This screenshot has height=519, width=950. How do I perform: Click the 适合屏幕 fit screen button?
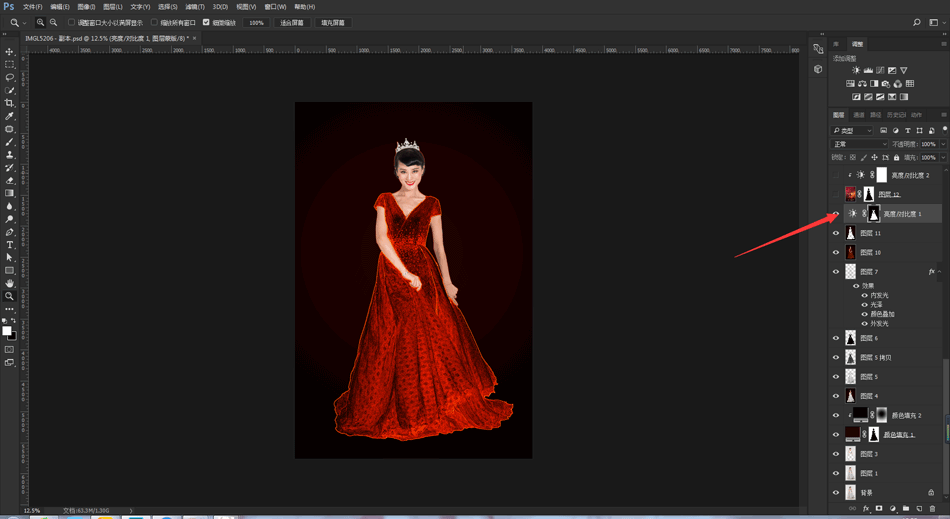pos(291,22)
